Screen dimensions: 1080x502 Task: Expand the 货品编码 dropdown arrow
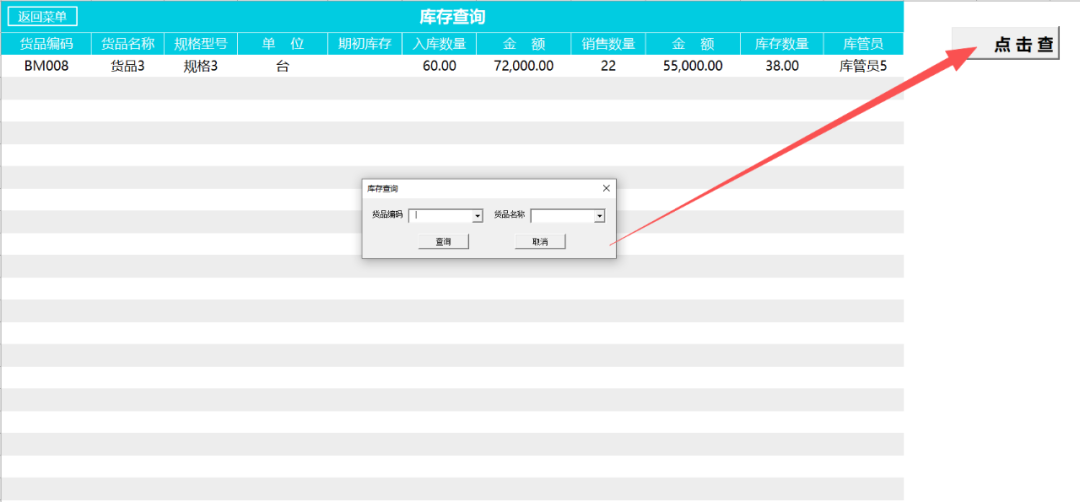click(x=477, y=215)
